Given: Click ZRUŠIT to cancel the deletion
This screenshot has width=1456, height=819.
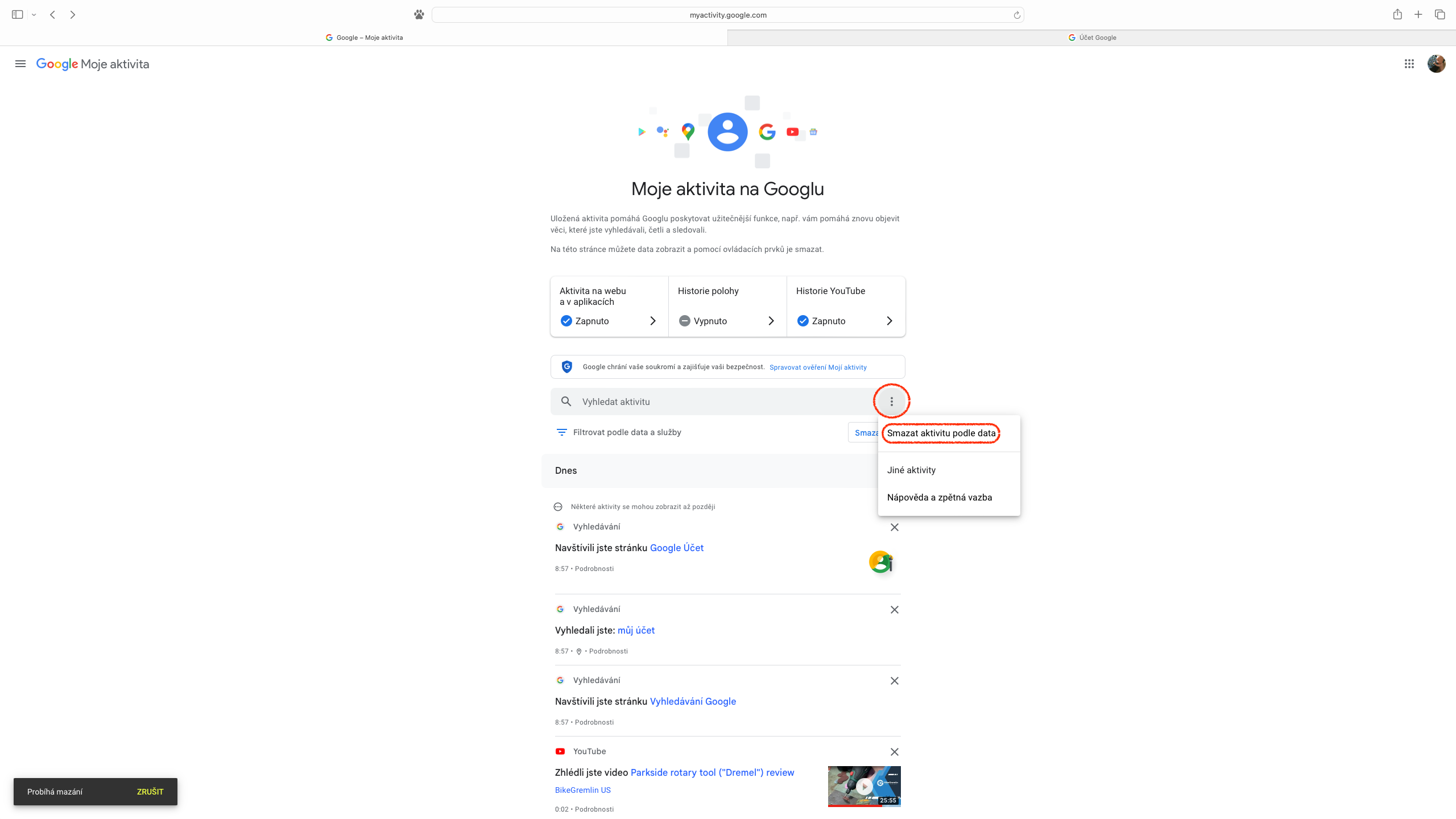Looking at the screenshot, I should pyautogui.click(x=150, y=792).
